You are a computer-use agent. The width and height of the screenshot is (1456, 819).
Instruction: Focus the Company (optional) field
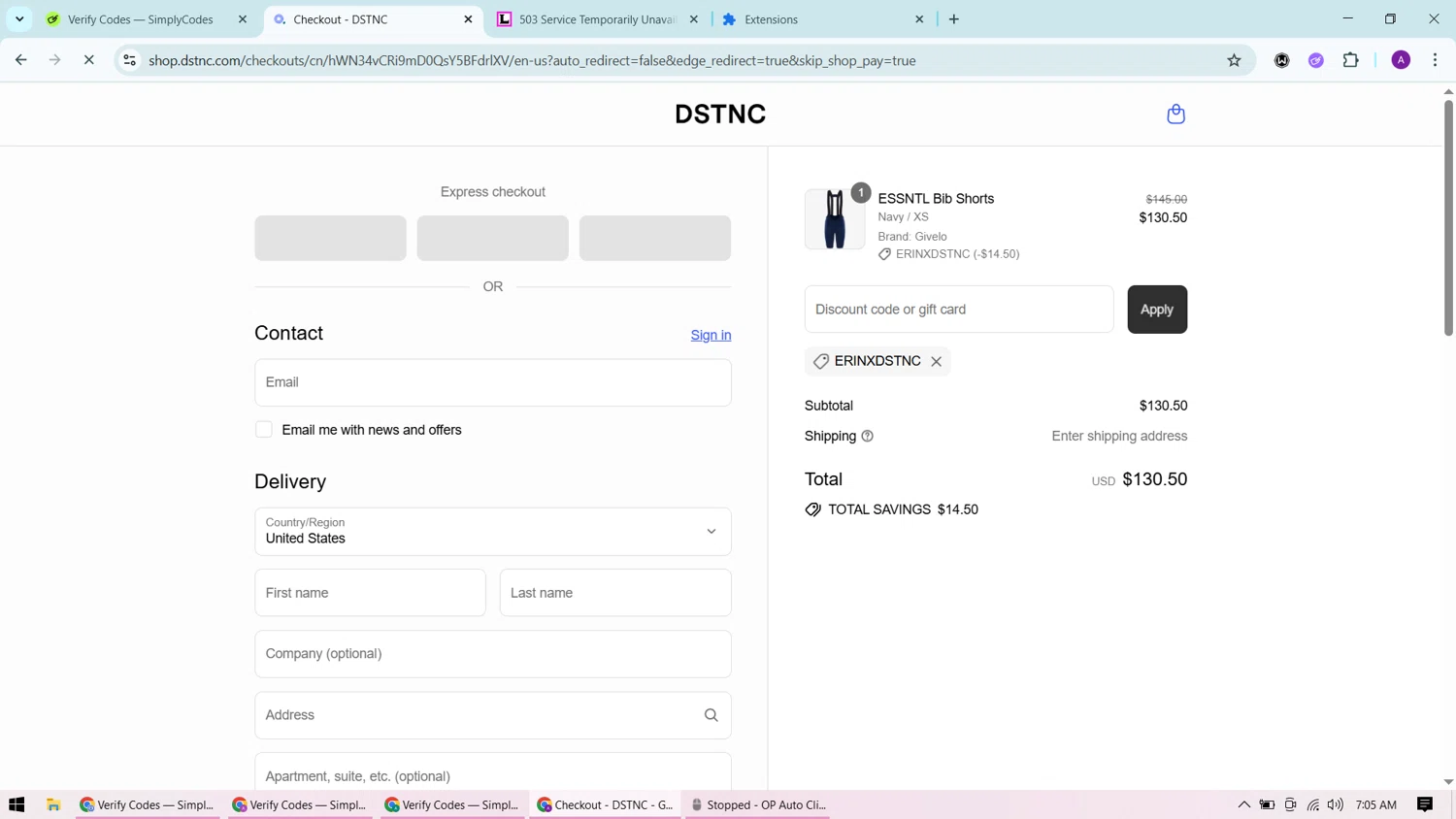coord(493,654)
